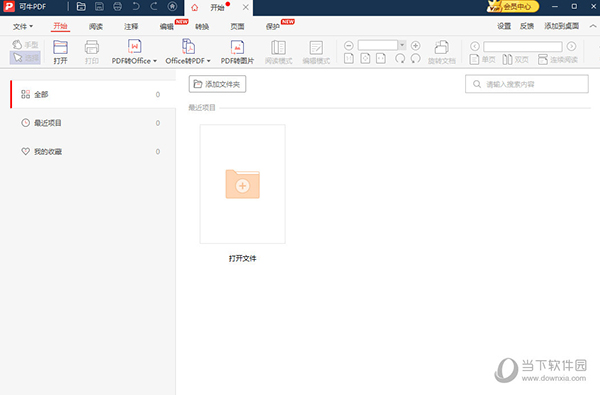The width and height of the screenshot is (600, 395).
Task: Click the 旋转文档 (rotate document) icon
Action: pyautogui.click(x=442, y=47)
